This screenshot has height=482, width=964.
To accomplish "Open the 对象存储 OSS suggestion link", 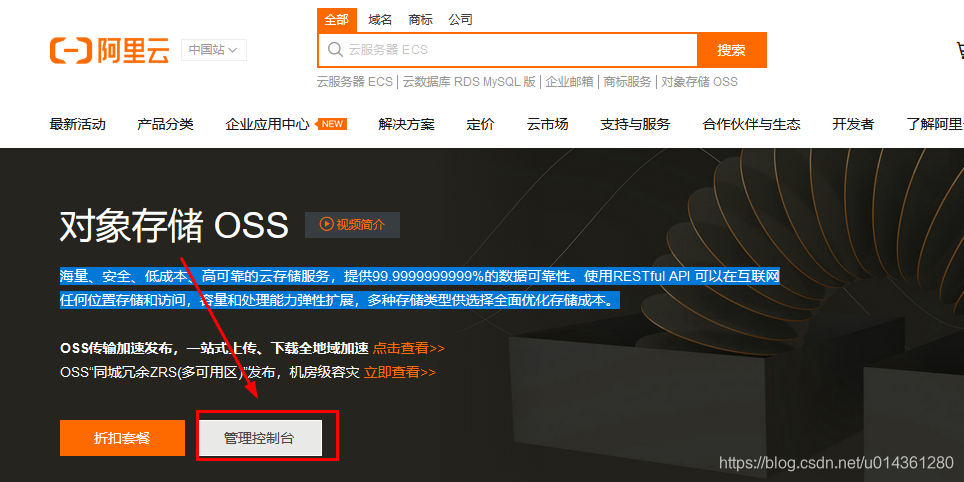I will (699, 82).
